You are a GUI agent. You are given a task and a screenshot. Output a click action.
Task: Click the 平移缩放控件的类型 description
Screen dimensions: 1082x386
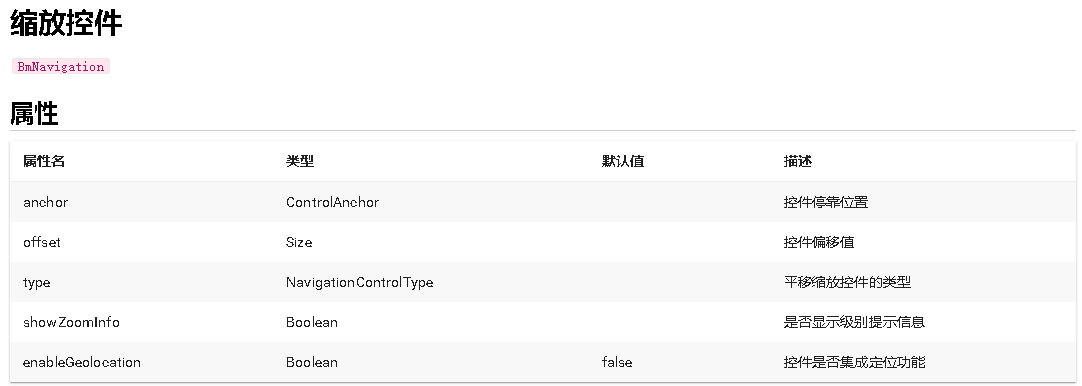click(x=847, y=282)
